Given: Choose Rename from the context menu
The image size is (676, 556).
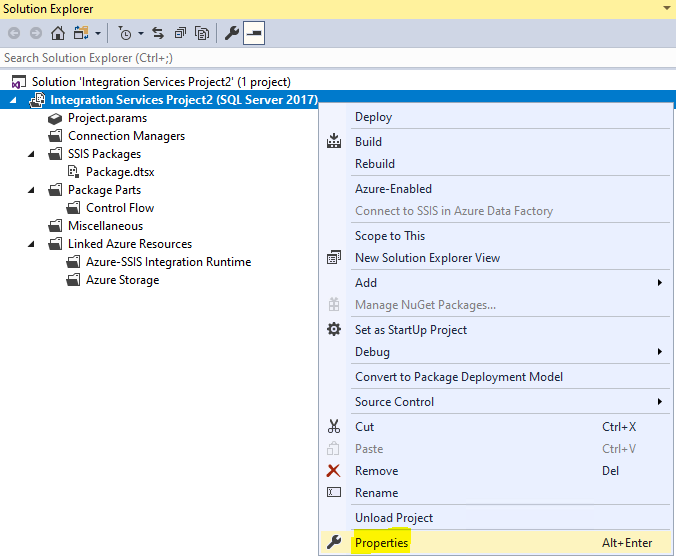Looking at the screenshot, I should [494, 493].
